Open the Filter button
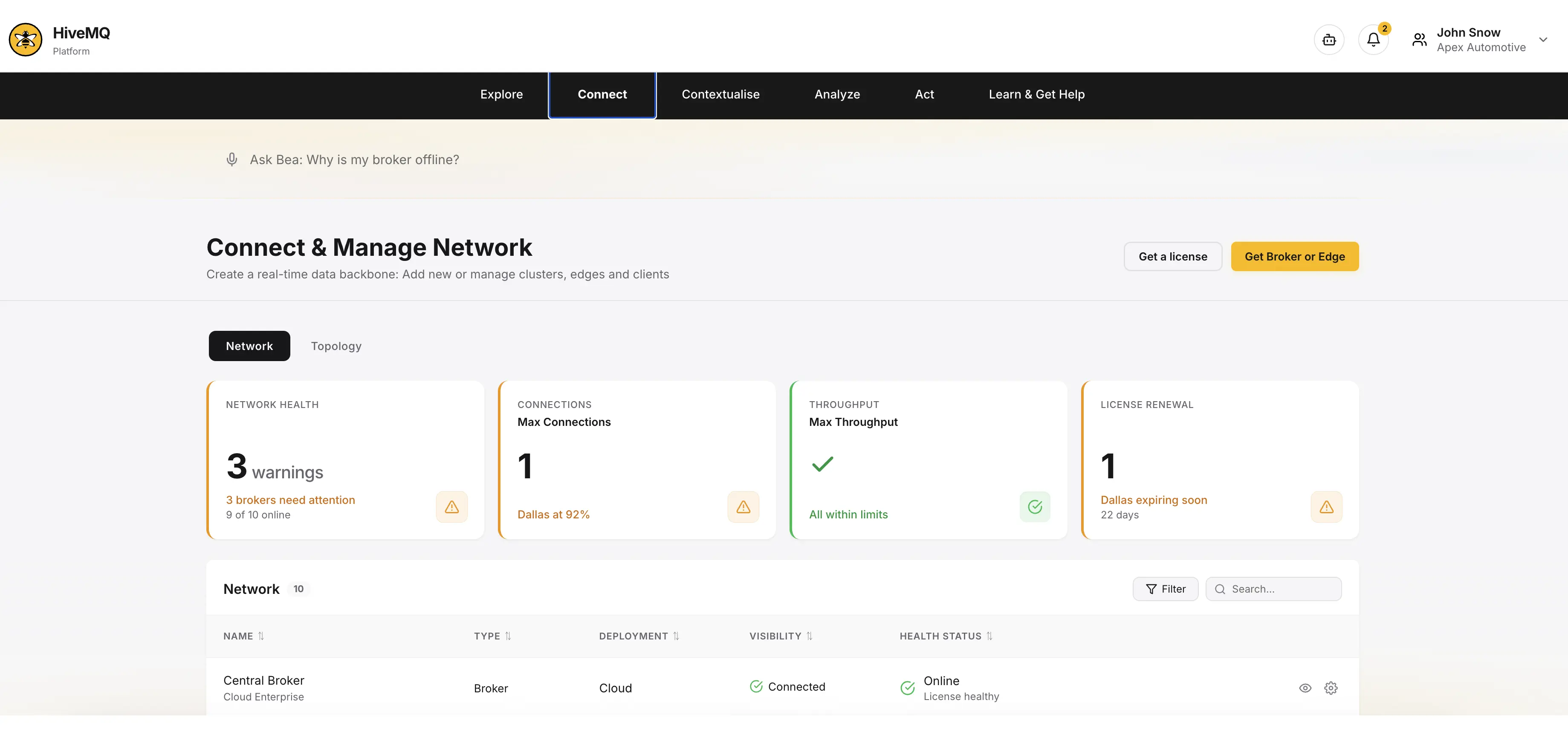1568x729 pixels. coord(1165,588)
